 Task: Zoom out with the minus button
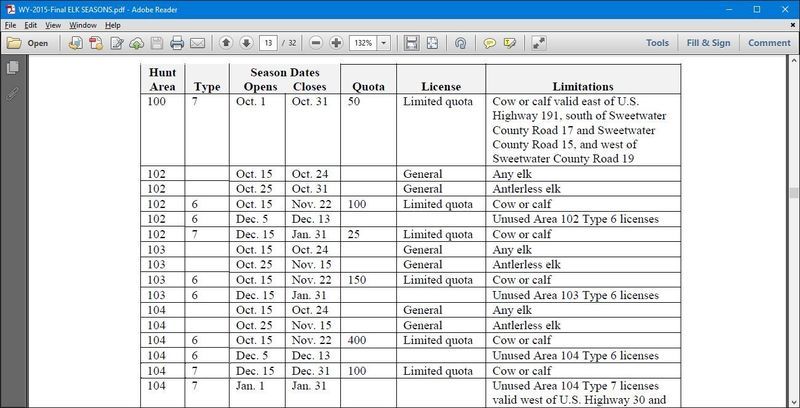pyautogui.click(x=316, y=43)
